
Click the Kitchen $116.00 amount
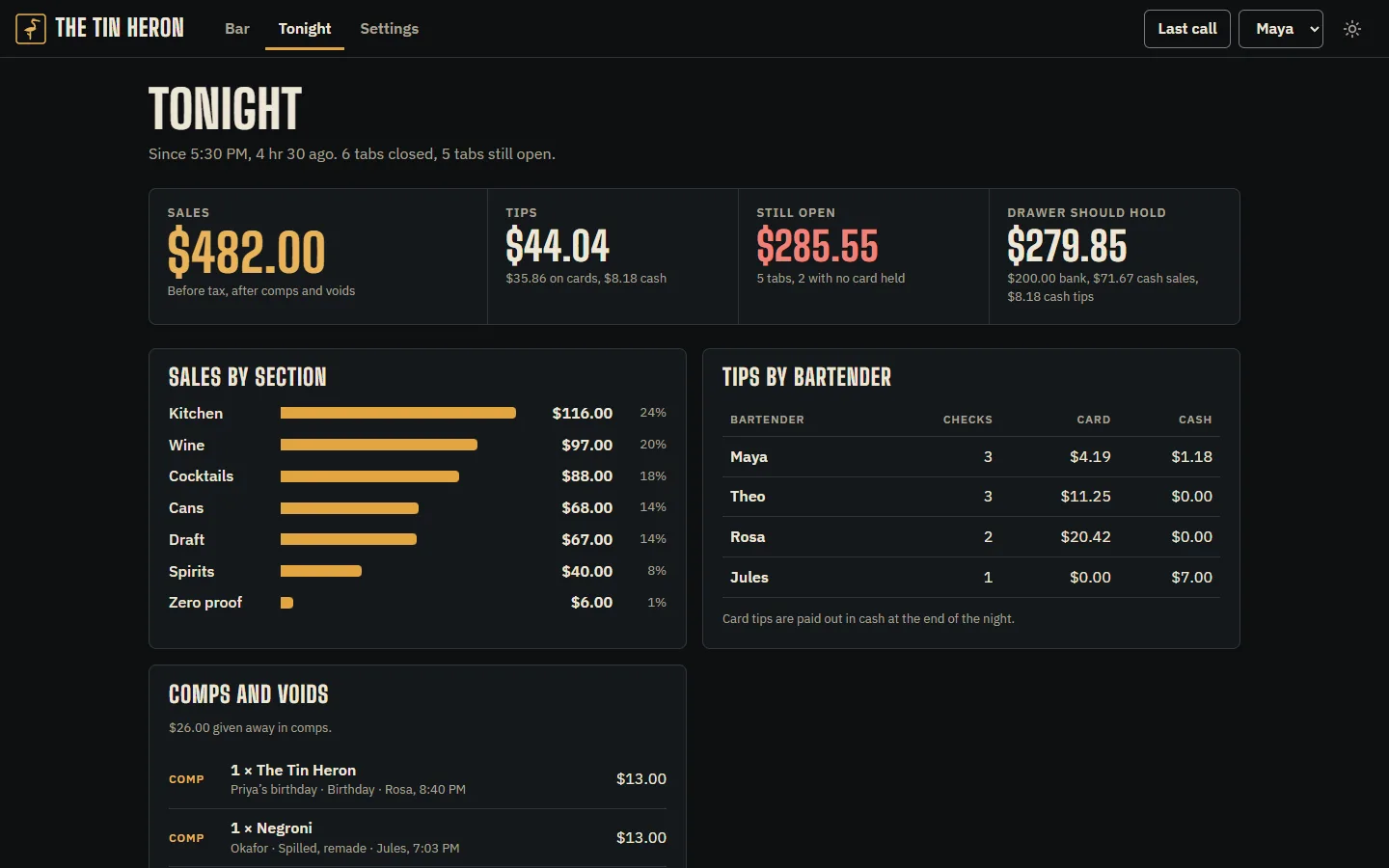[583, 413]
